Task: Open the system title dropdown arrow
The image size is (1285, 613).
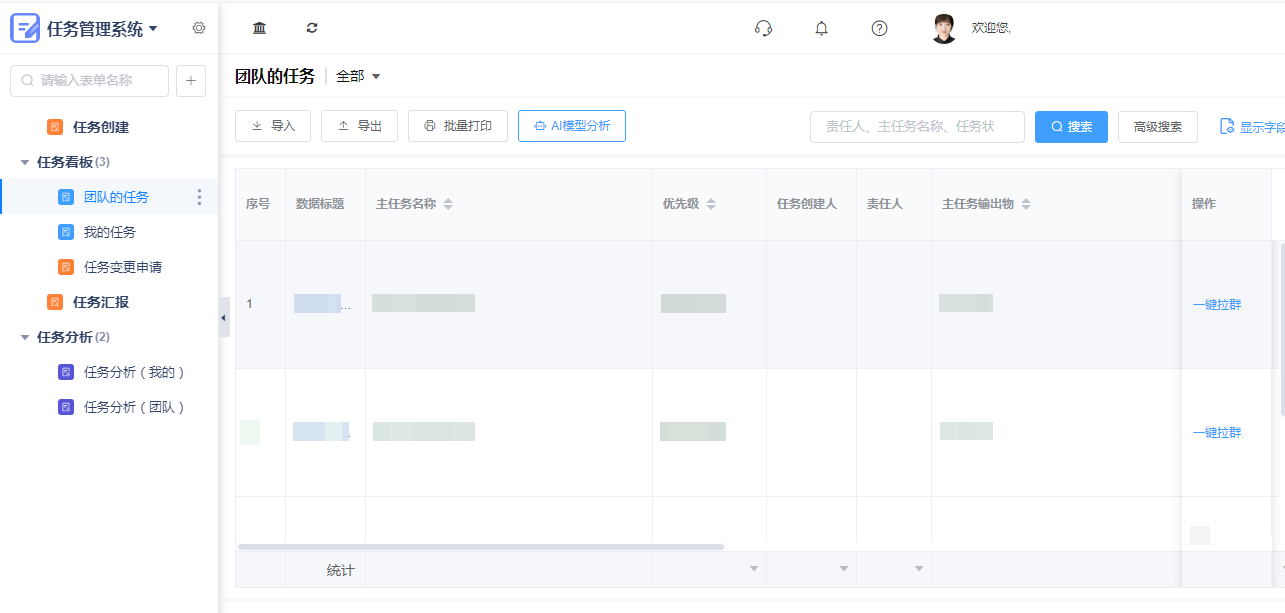Action: pos(153,29)
